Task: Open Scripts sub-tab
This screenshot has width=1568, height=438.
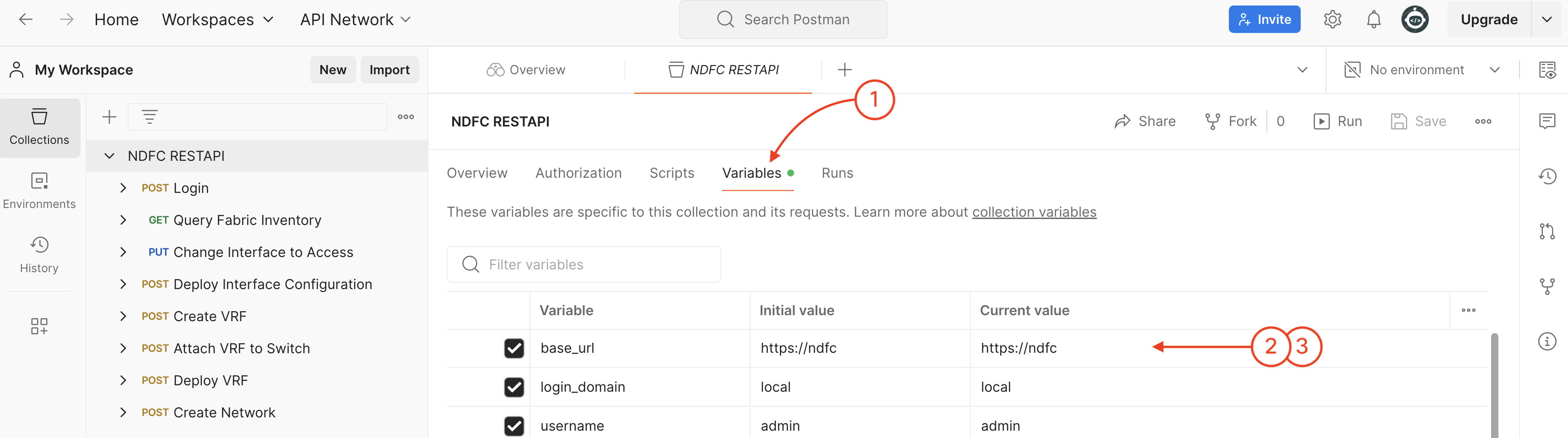Action: 671,174
